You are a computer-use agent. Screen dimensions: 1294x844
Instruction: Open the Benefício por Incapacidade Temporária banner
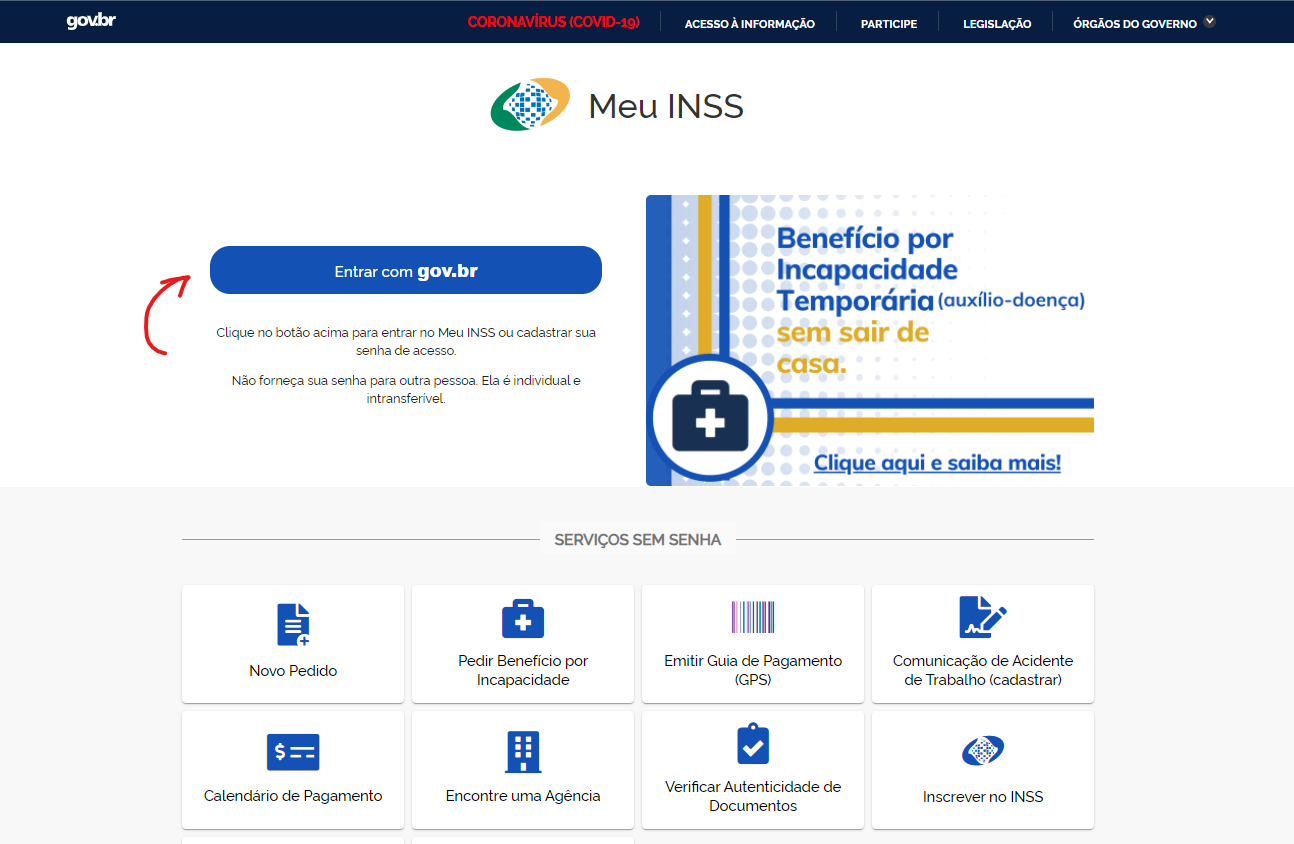(x=869, y=340)
